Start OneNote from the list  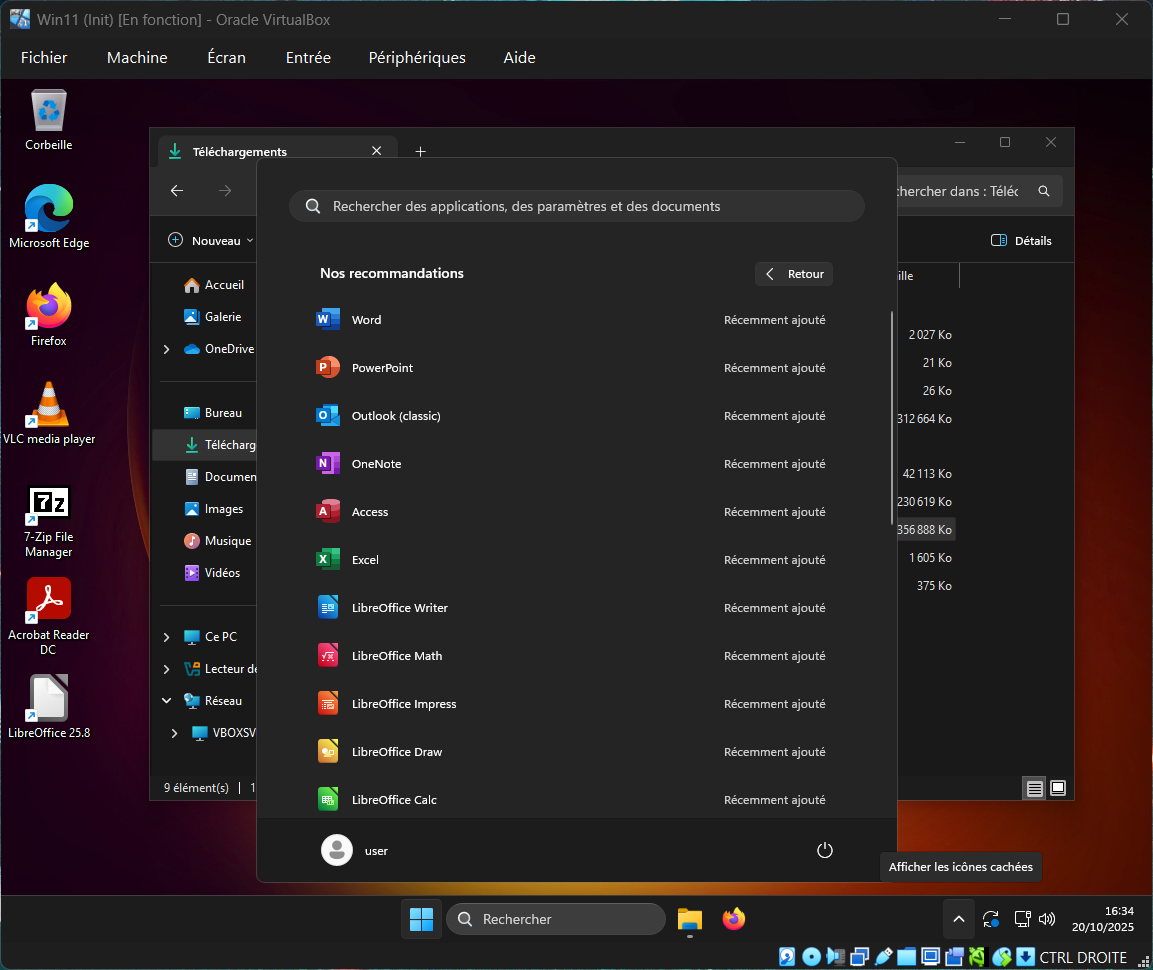click(x=376, y=464)
